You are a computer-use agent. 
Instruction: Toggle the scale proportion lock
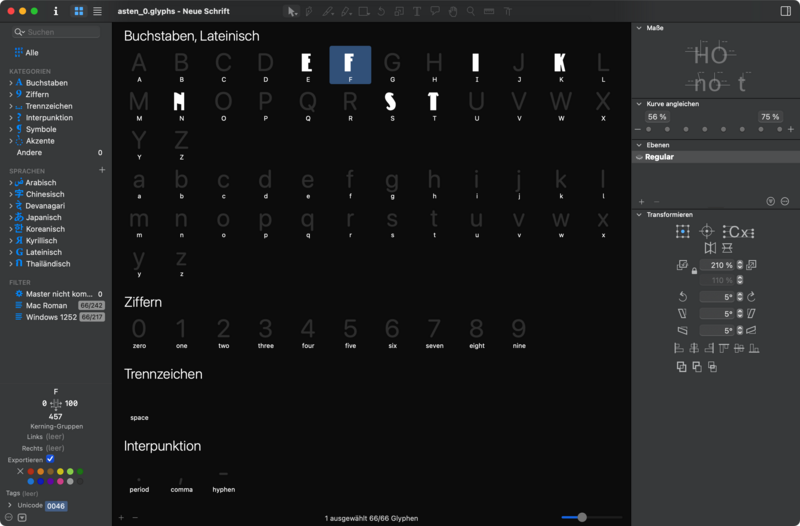click(694, 272)
